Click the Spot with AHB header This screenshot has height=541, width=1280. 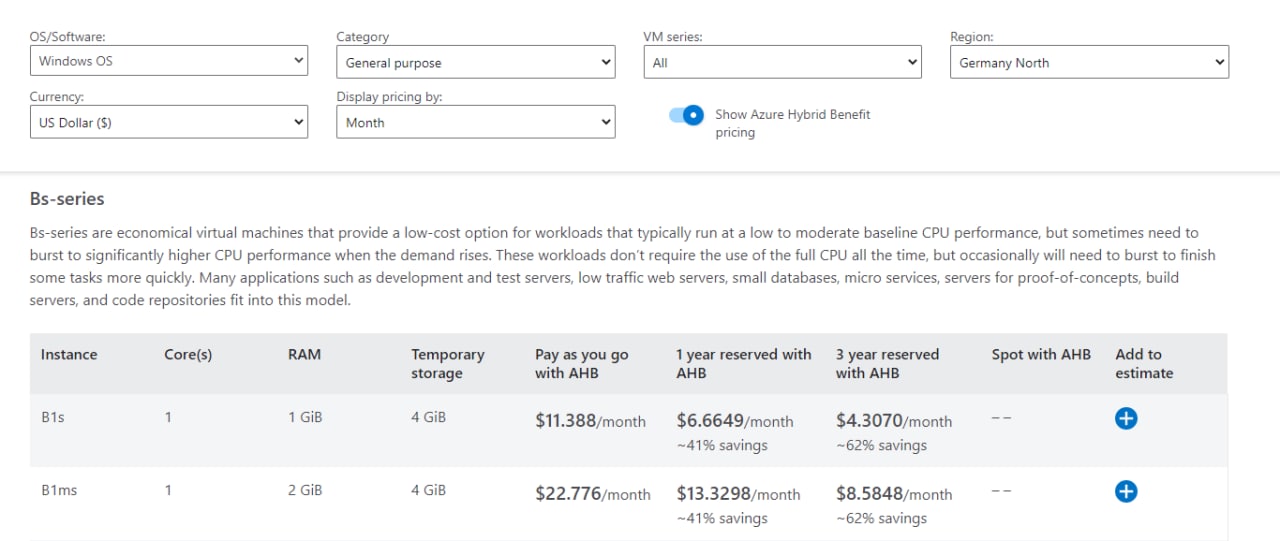[1041, 354]
